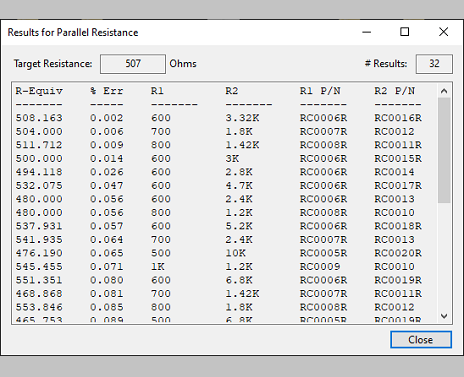Click the # Results field showing 32
464x377 pixels.
pyautogui.click(x=434, y=64)
